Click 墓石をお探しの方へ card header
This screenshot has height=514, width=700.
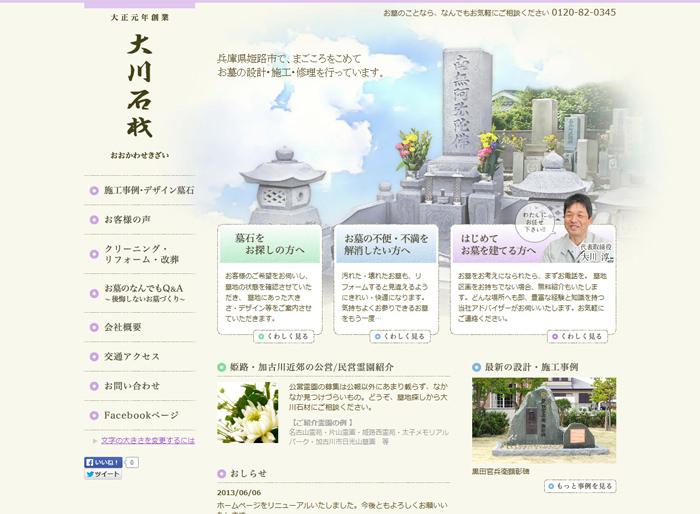[270, 244]
